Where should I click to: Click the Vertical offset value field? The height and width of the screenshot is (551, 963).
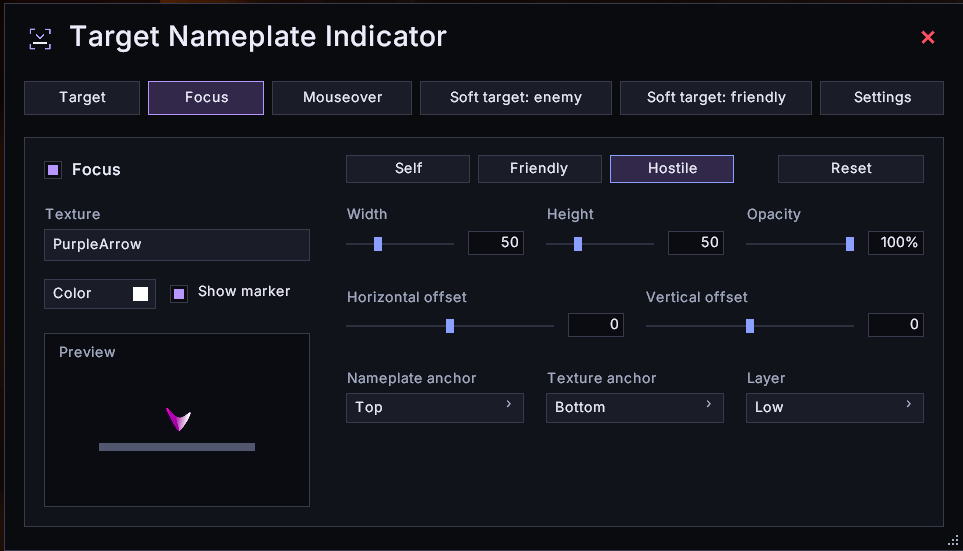pyautogui.click(x=896, y=325)
